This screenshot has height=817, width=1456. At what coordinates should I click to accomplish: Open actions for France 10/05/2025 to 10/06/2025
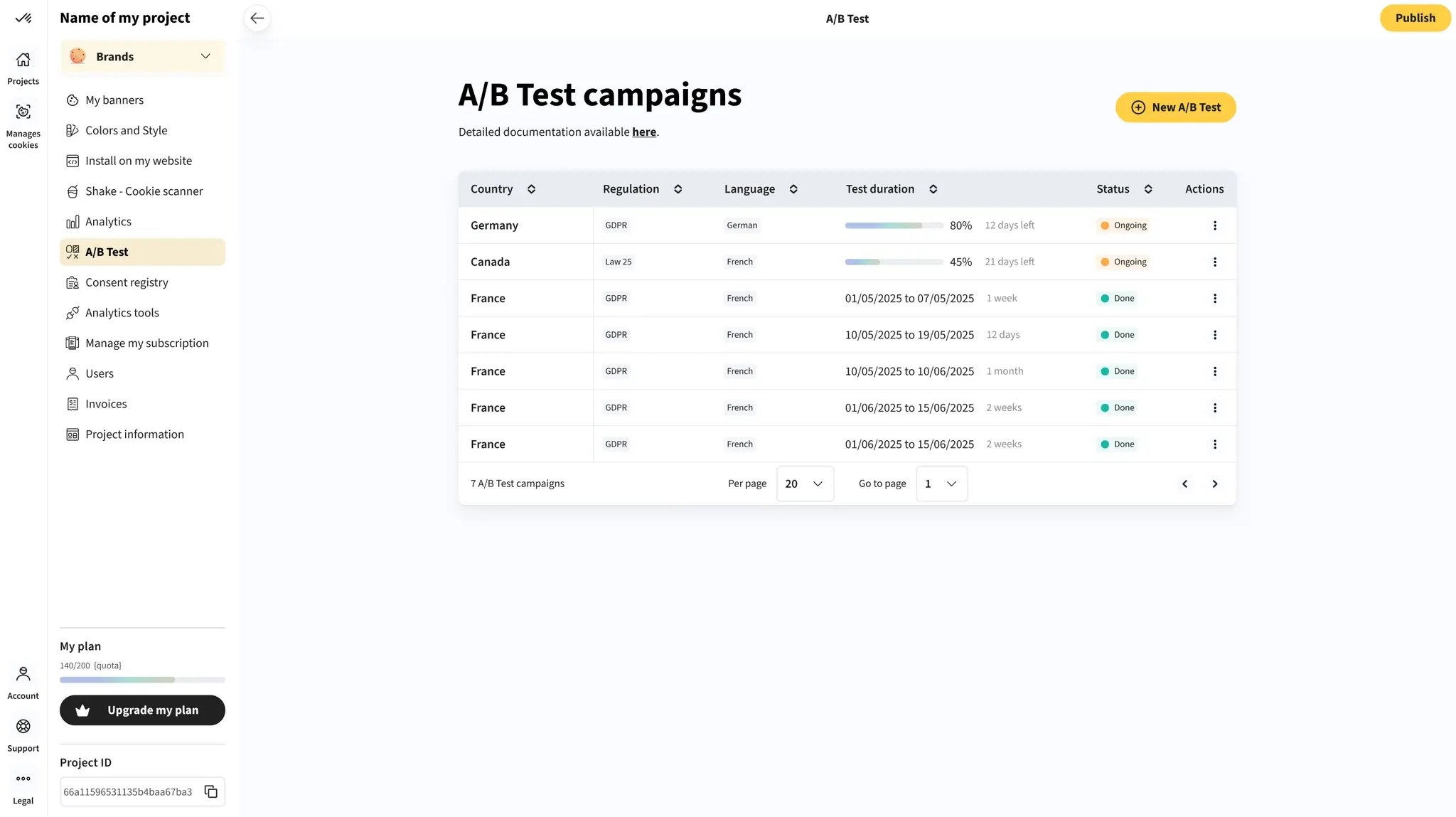1214,371
